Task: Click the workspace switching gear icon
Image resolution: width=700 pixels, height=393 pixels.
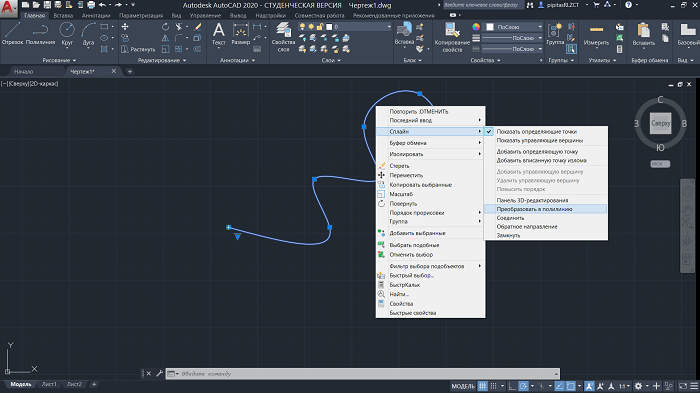Action: pos(638,386)
